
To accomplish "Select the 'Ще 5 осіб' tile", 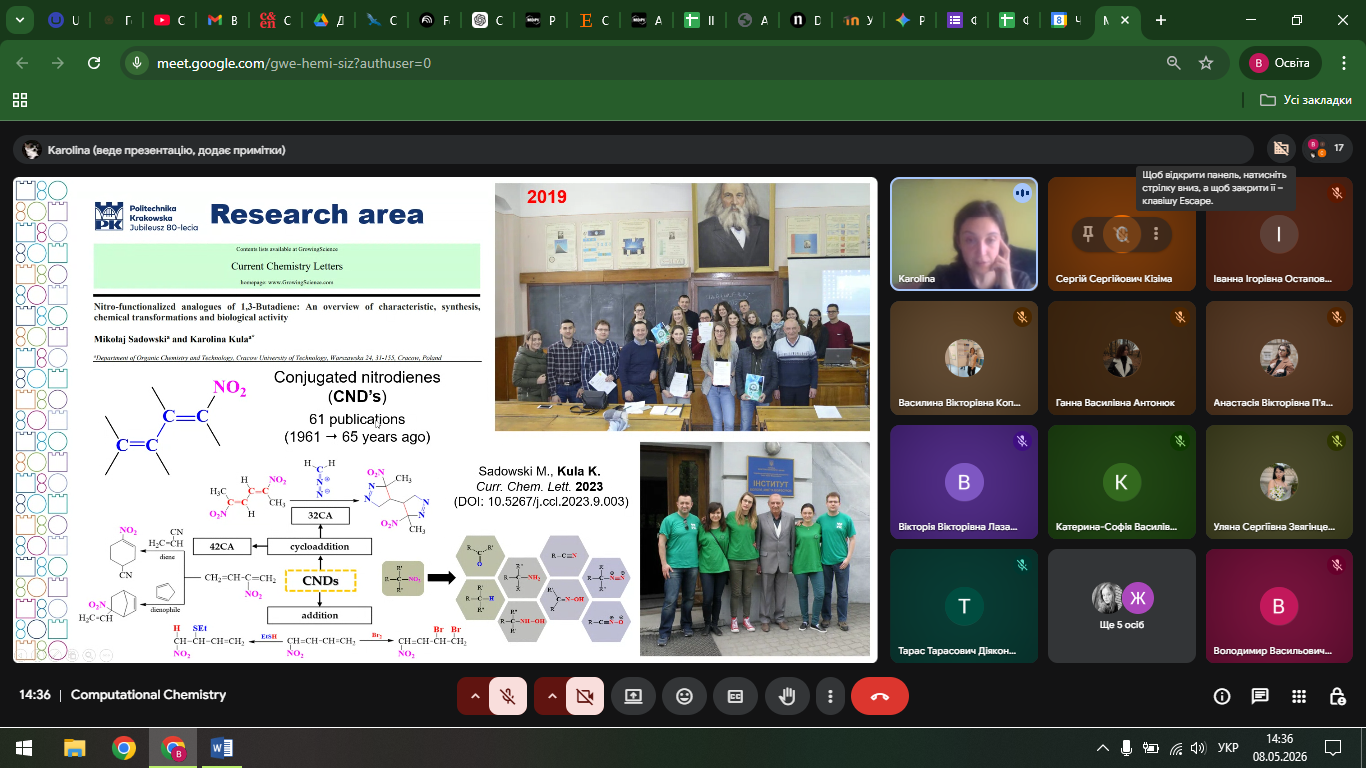I will 1122,606.
